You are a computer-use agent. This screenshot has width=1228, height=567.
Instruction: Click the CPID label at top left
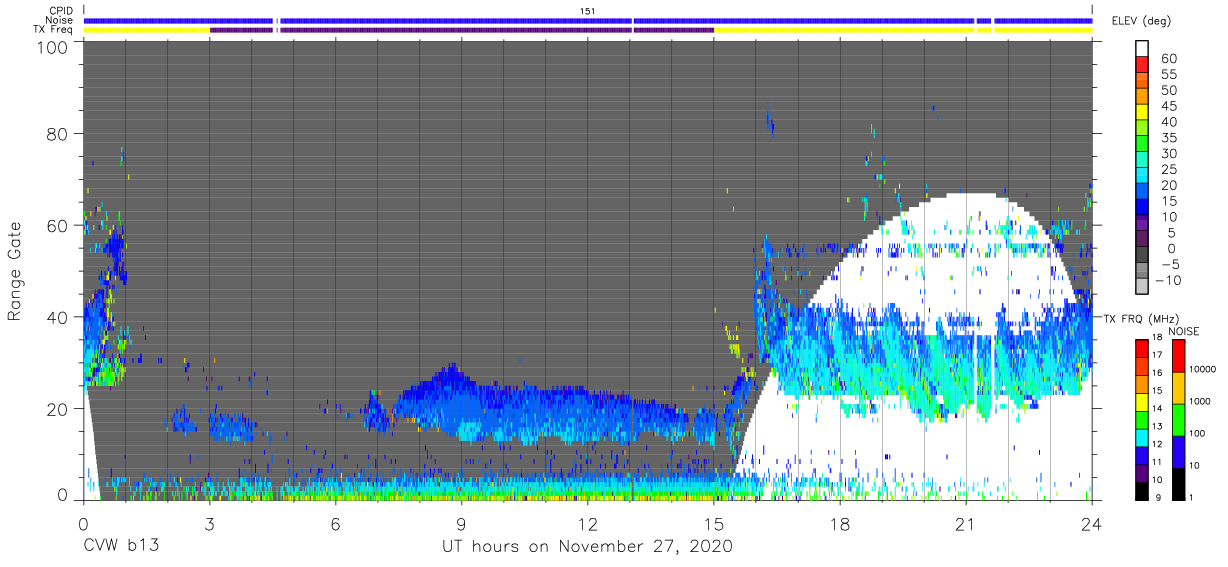pos(59,11)
